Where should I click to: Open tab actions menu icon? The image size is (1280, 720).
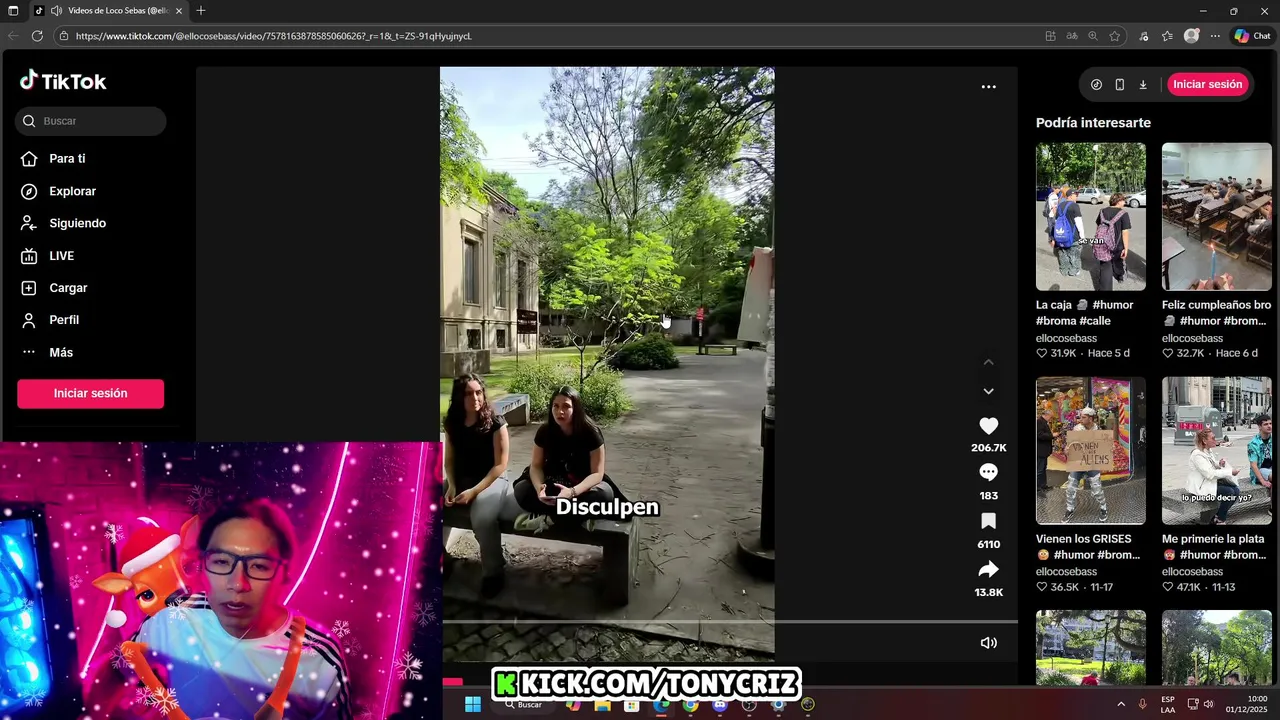(13, 10)
